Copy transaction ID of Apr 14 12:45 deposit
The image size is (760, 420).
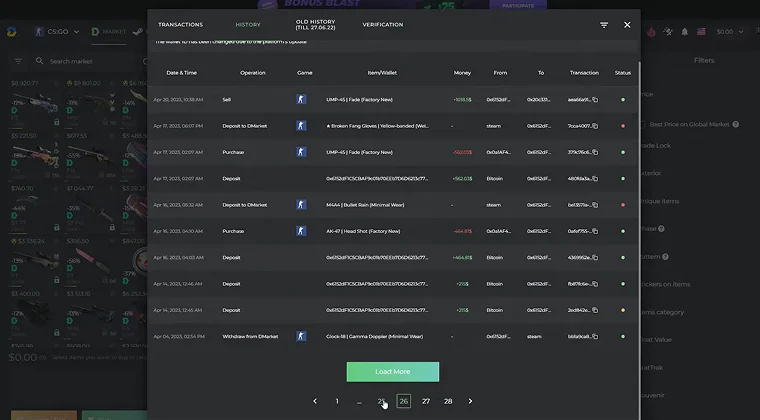pyautogui.click(x=595, y=310)
